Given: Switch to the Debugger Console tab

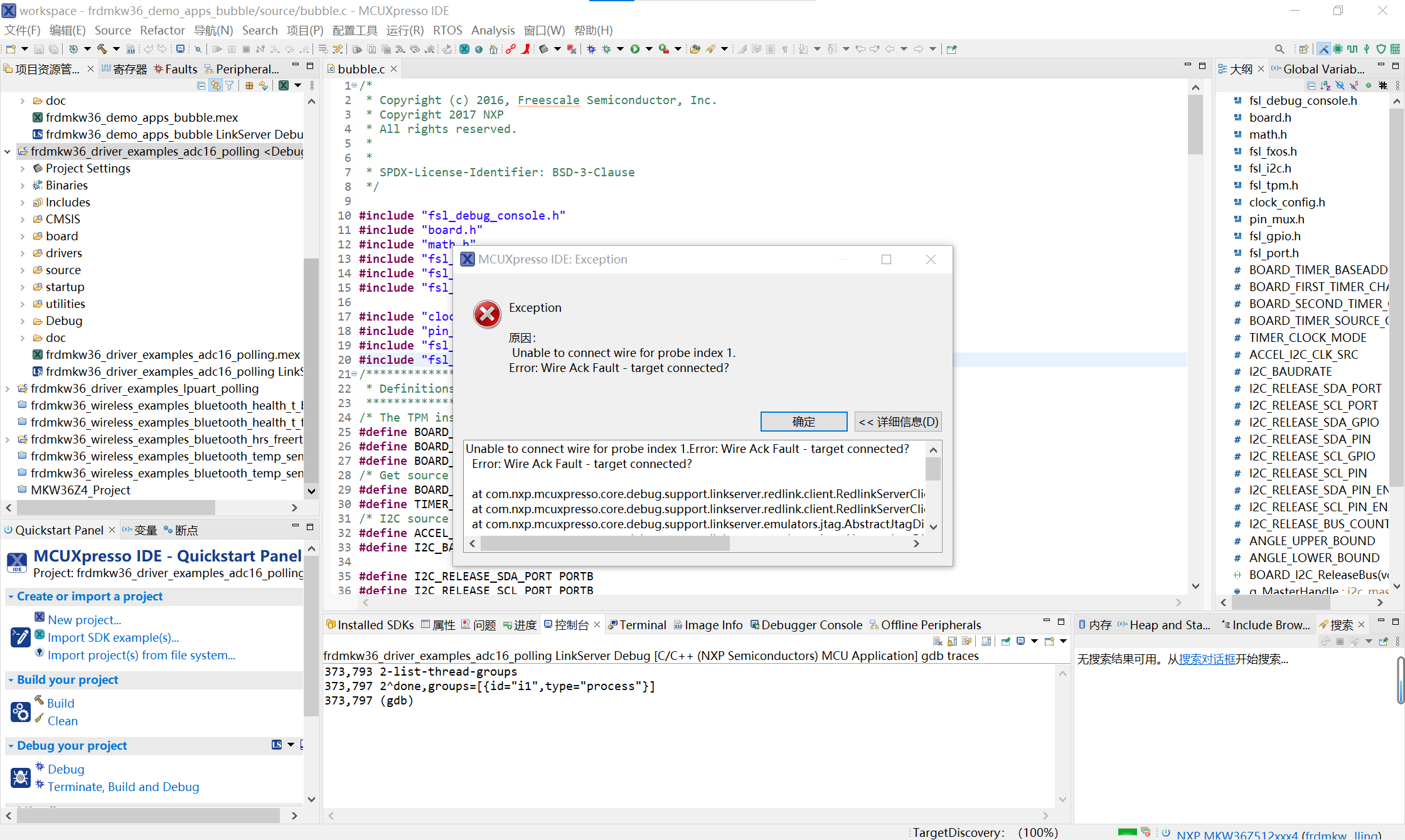Looking at the screenshot, I should (806, 625).
